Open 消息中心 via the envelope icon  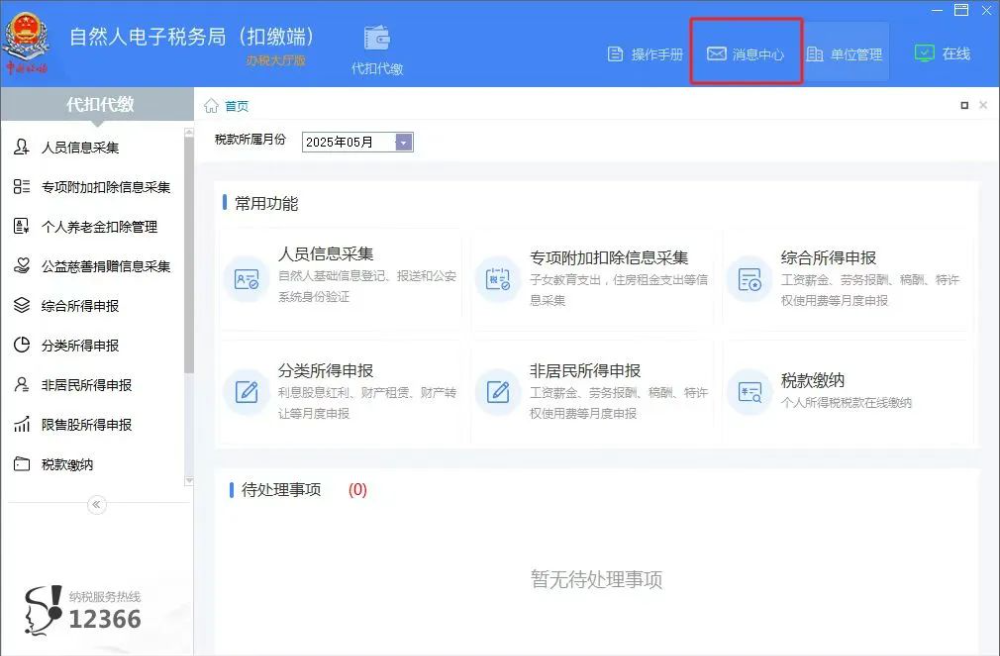pyautogui.click(x=715, y=53)
